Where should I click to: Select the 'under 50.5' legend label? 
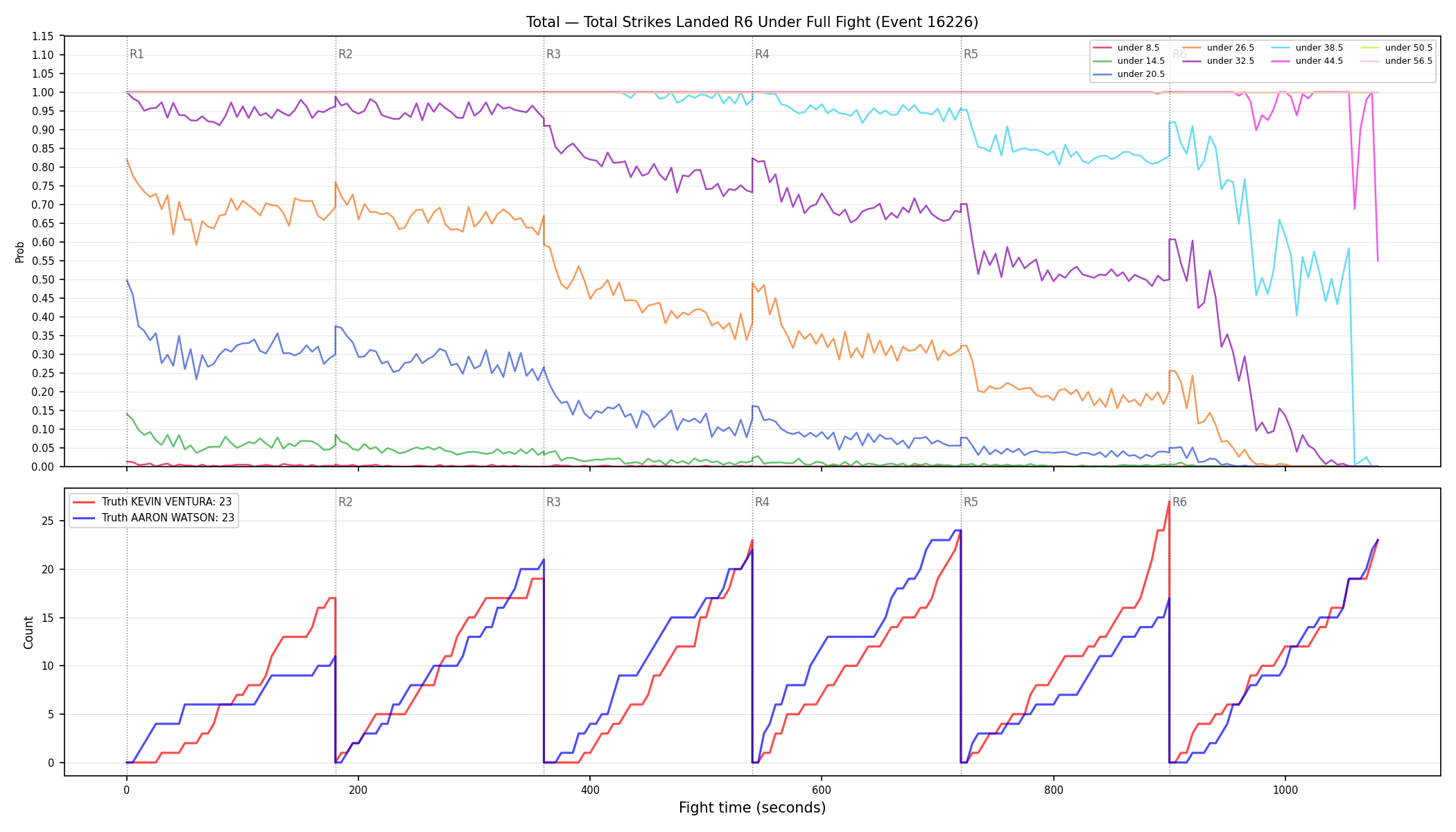[1409, 48]
